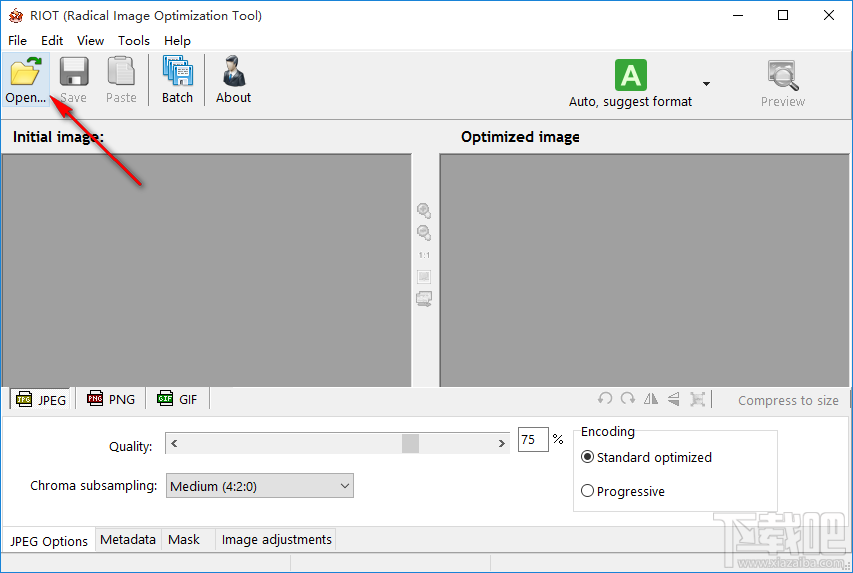
Task: Click the Initial image preview pane
Action: pos(207,270)
